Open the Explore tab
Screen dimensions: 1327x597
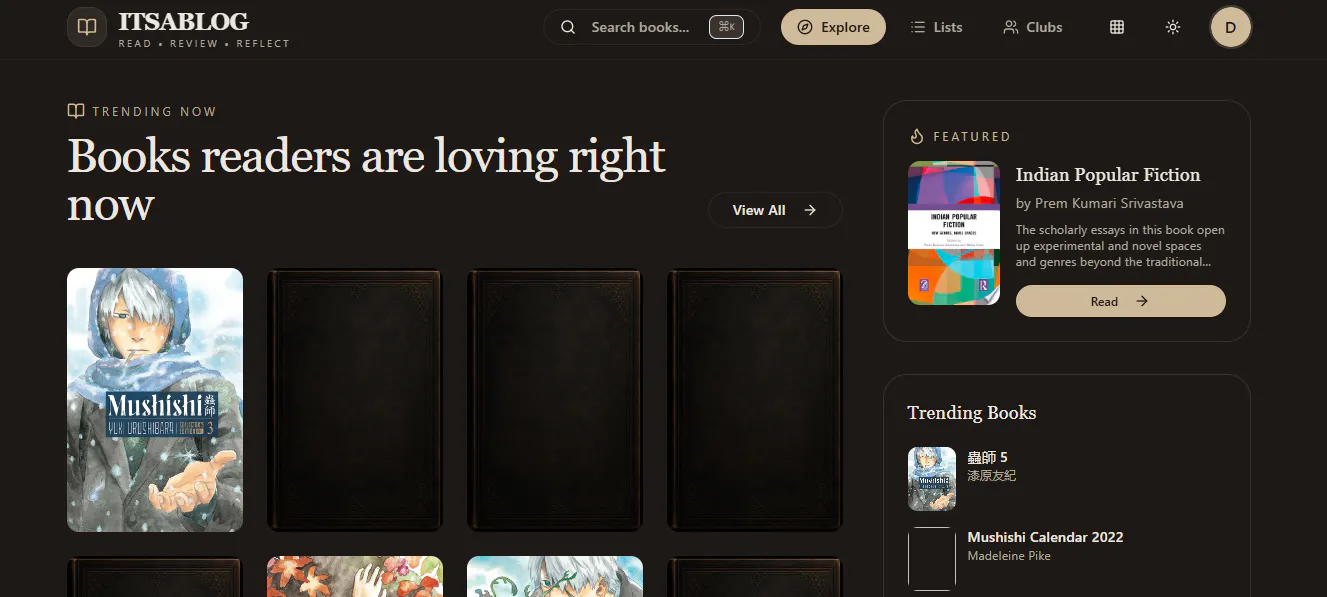point(833,27)
